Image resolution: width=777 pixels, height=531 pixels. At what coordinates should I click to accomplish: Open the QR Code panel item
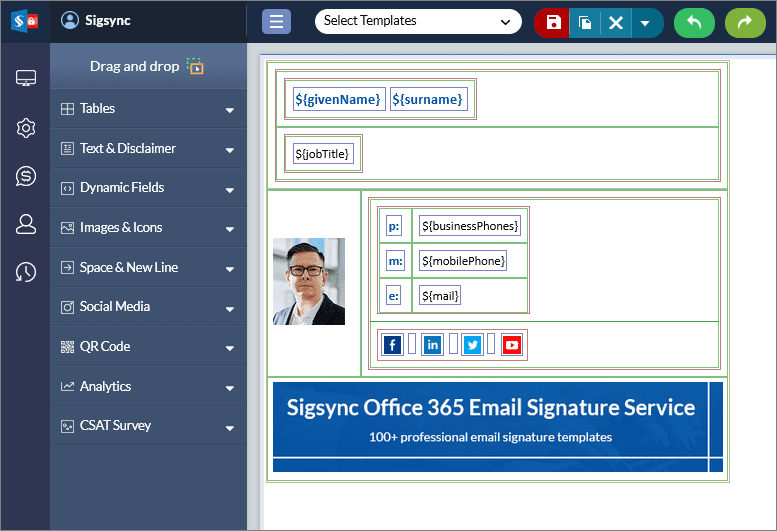(x=148, y=347)
